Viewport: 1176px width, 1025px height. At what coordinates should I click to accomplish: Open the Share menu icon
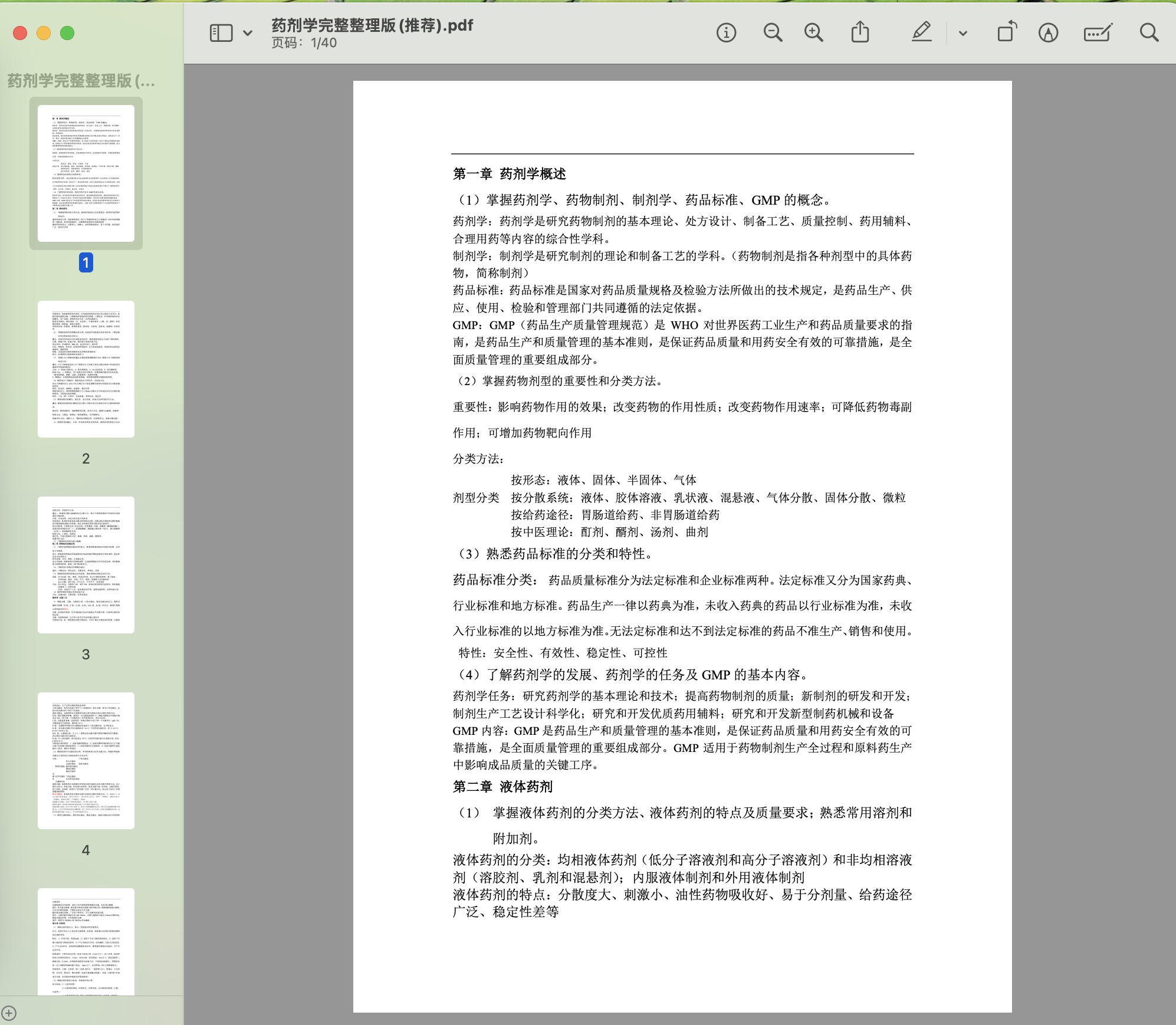[860, 32]
